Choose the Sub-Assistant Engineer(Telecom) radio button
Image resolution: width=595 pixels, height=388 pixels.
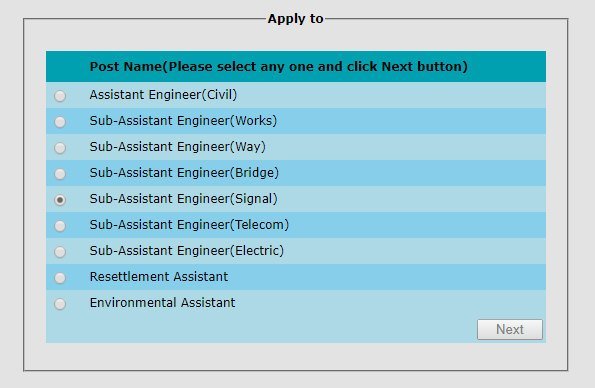click(60, 226)
